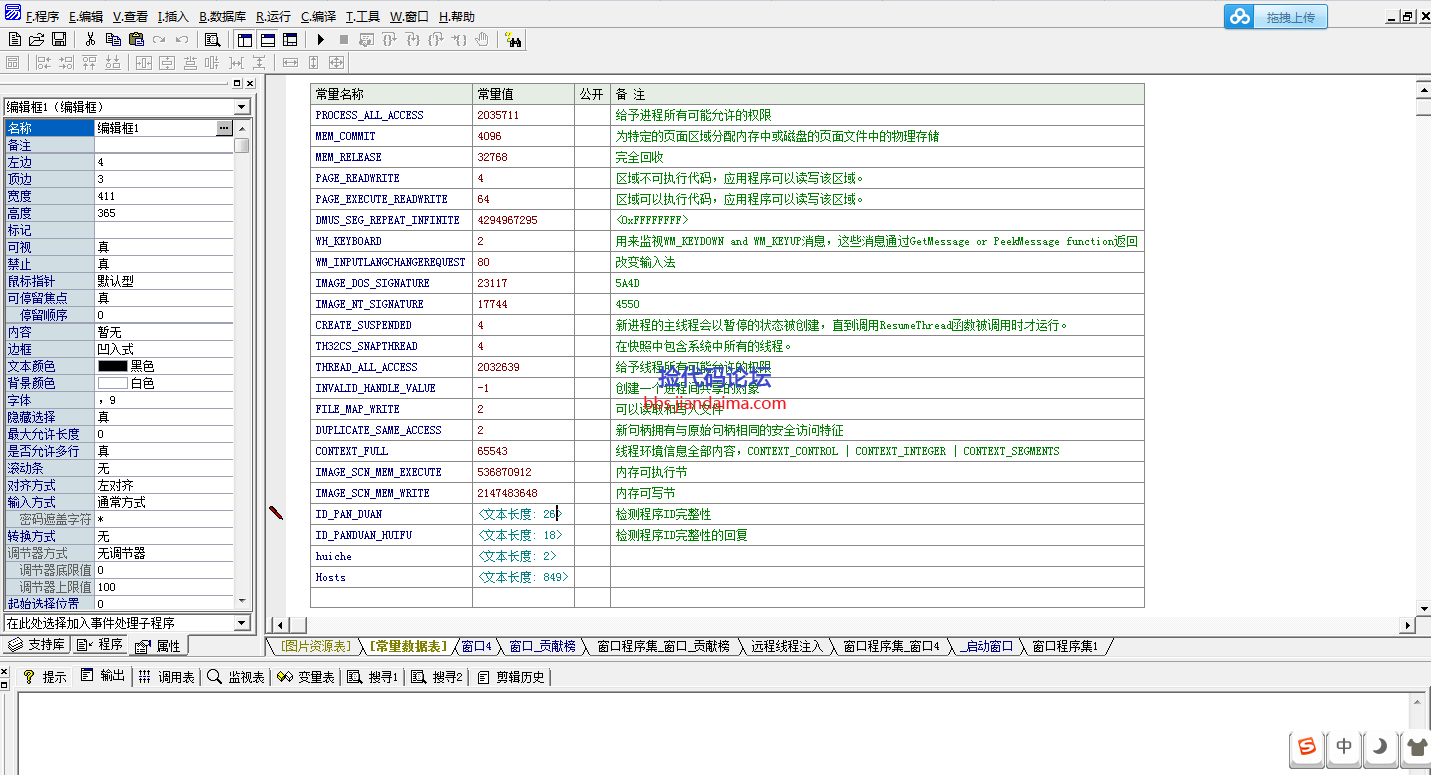
Task: Create a new file with the New toolbar icon
Action: [14, 40]
